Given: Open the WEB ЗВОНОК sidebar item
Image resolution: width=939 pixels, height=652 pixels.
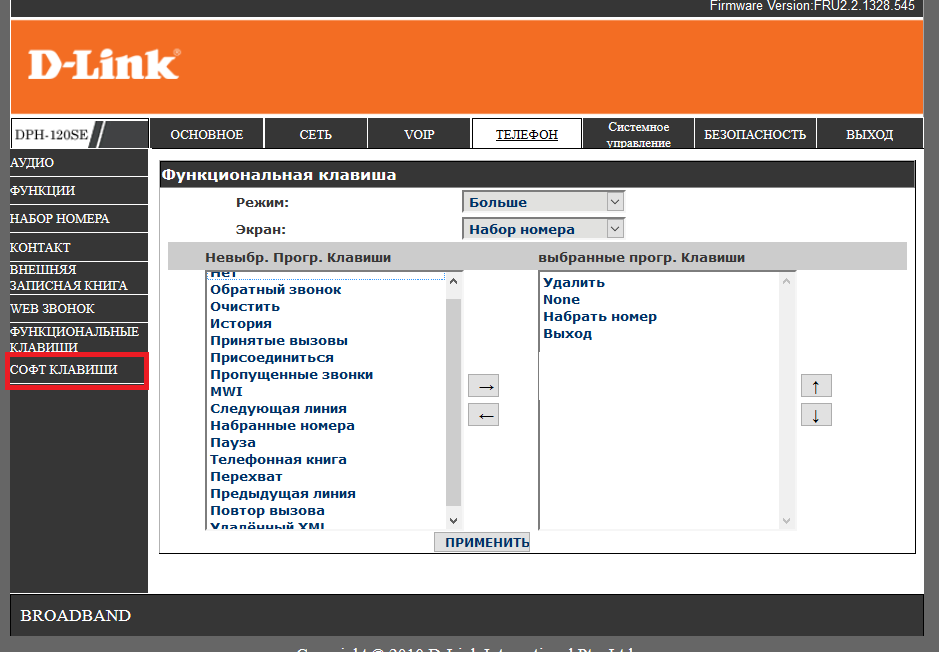Looking at the screenshot, I should point(52,309).
